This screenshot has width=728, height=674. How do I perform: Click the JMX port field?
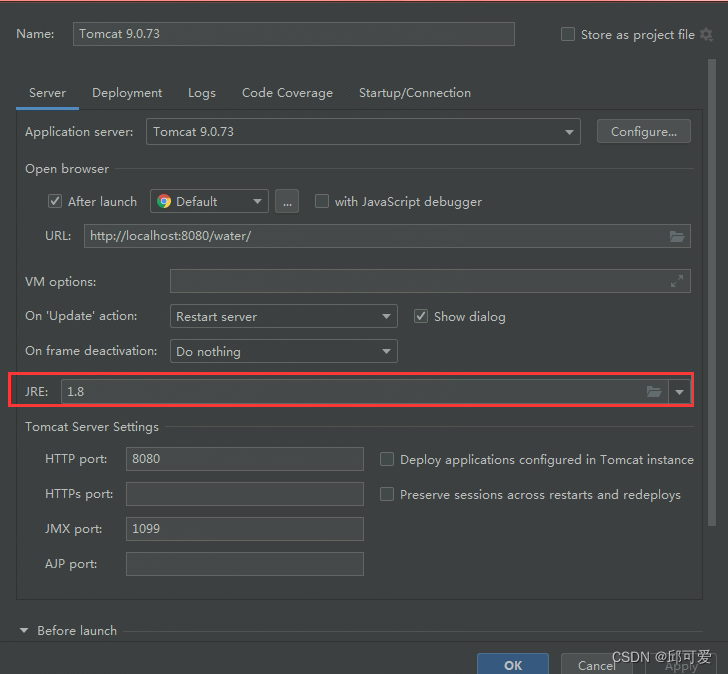[x=245, y=529]
